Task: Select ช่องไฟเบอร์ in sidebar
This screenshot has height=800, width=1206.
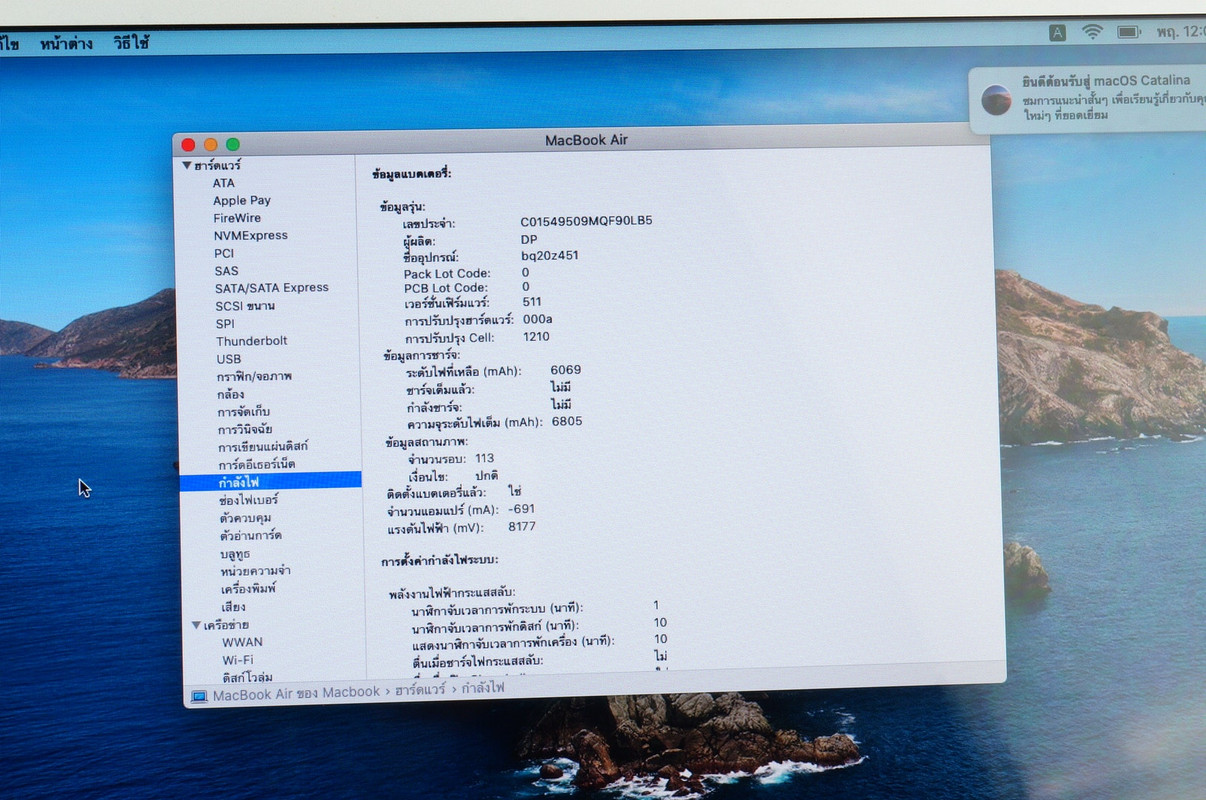Action: (248, 499)
